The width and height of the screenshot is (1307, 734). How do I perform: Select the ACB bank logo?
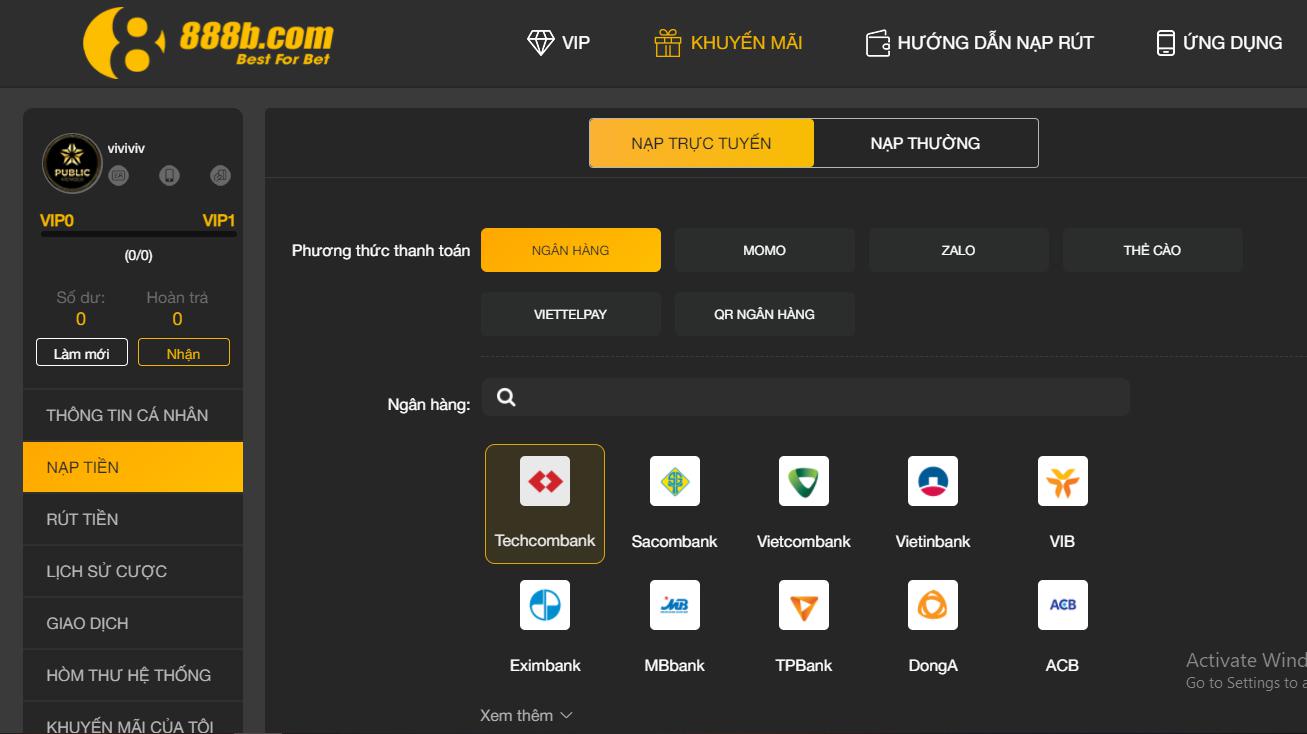(x=1063, y=605)
